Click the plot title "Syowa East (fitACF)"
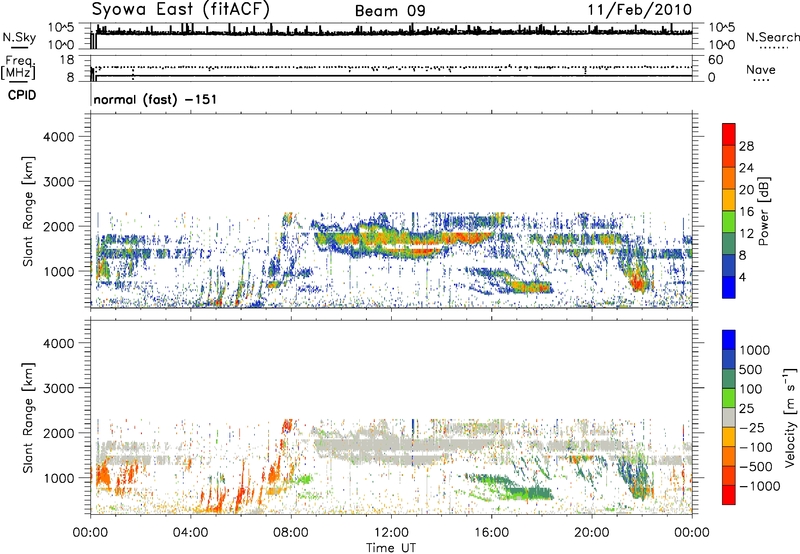800x554 pixels. [x=180, y=10]
